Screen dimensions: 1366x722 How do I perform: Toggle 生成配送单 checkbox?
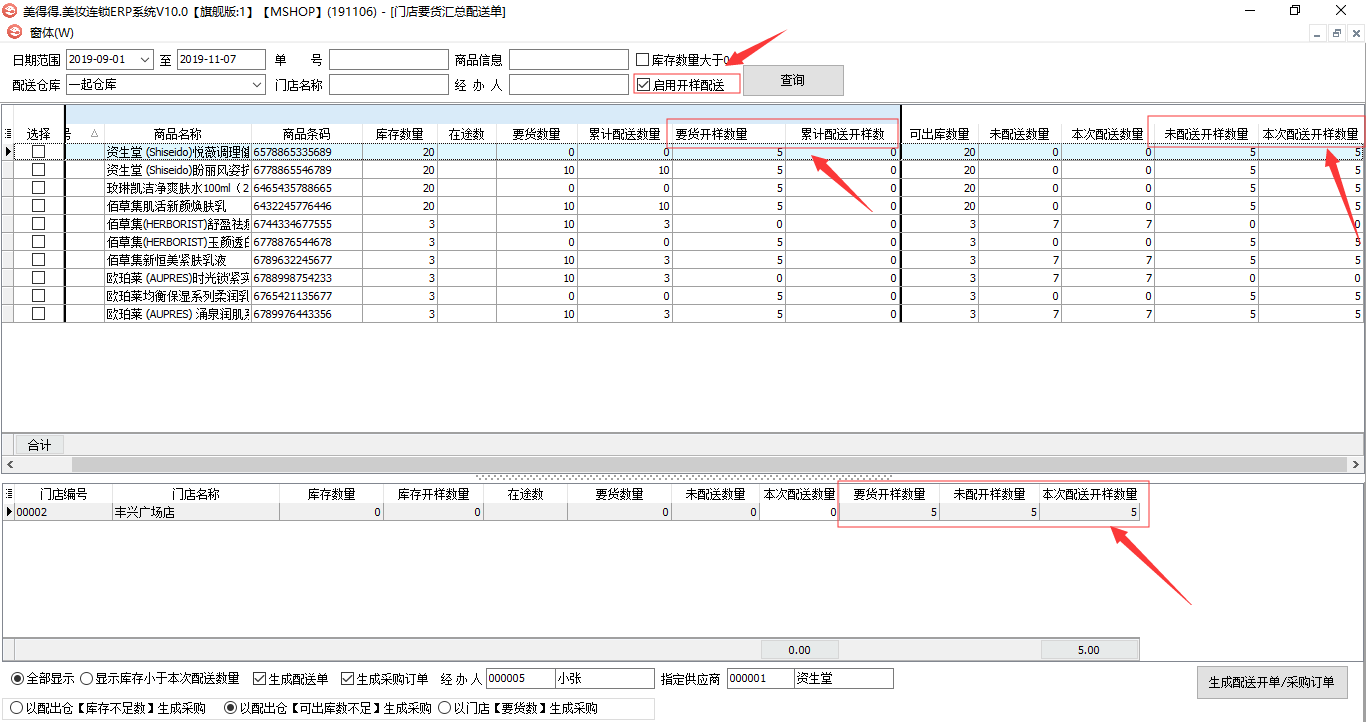[259, 679]
